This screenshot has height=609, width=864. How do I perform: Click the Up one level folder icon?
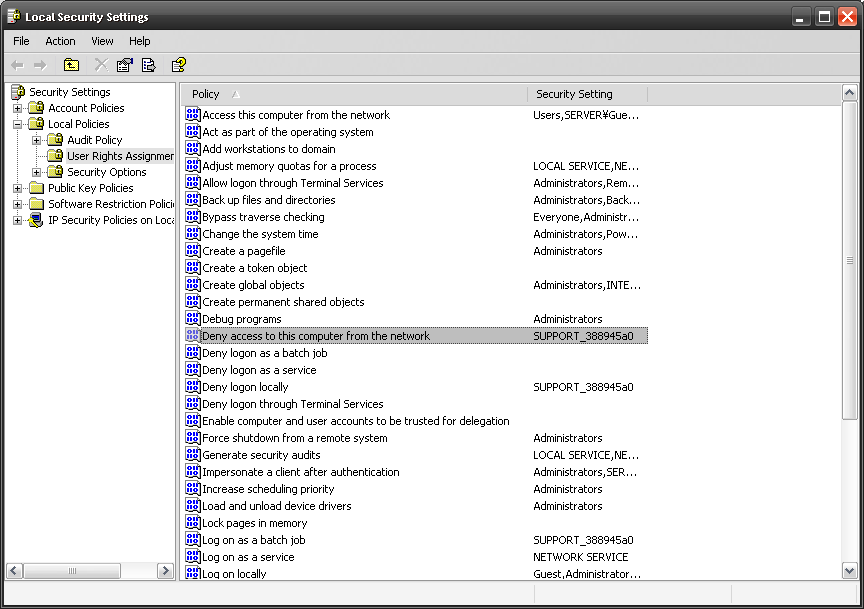71,65
